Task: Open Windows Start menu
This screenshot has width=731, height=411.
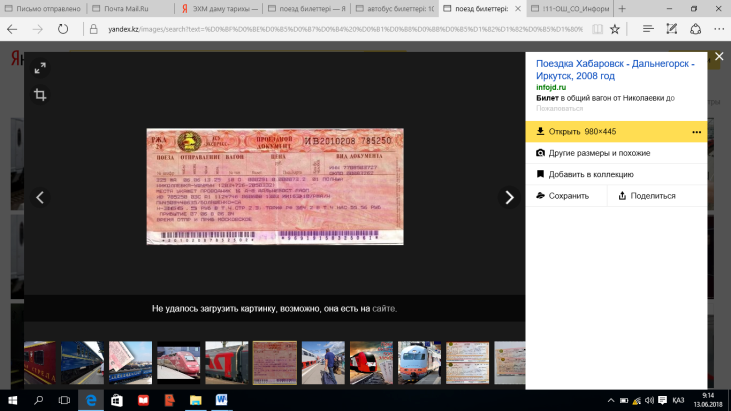Action: 13,400
